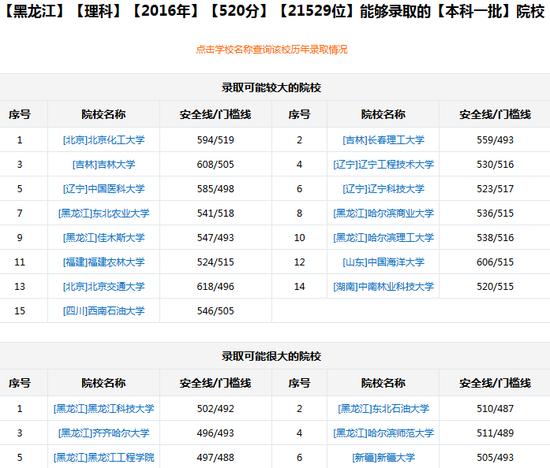Click the score value 510/487
Image resolution: width=550 pixels, height=468 pixels.
pyautogui.click(x=495, y=408)
